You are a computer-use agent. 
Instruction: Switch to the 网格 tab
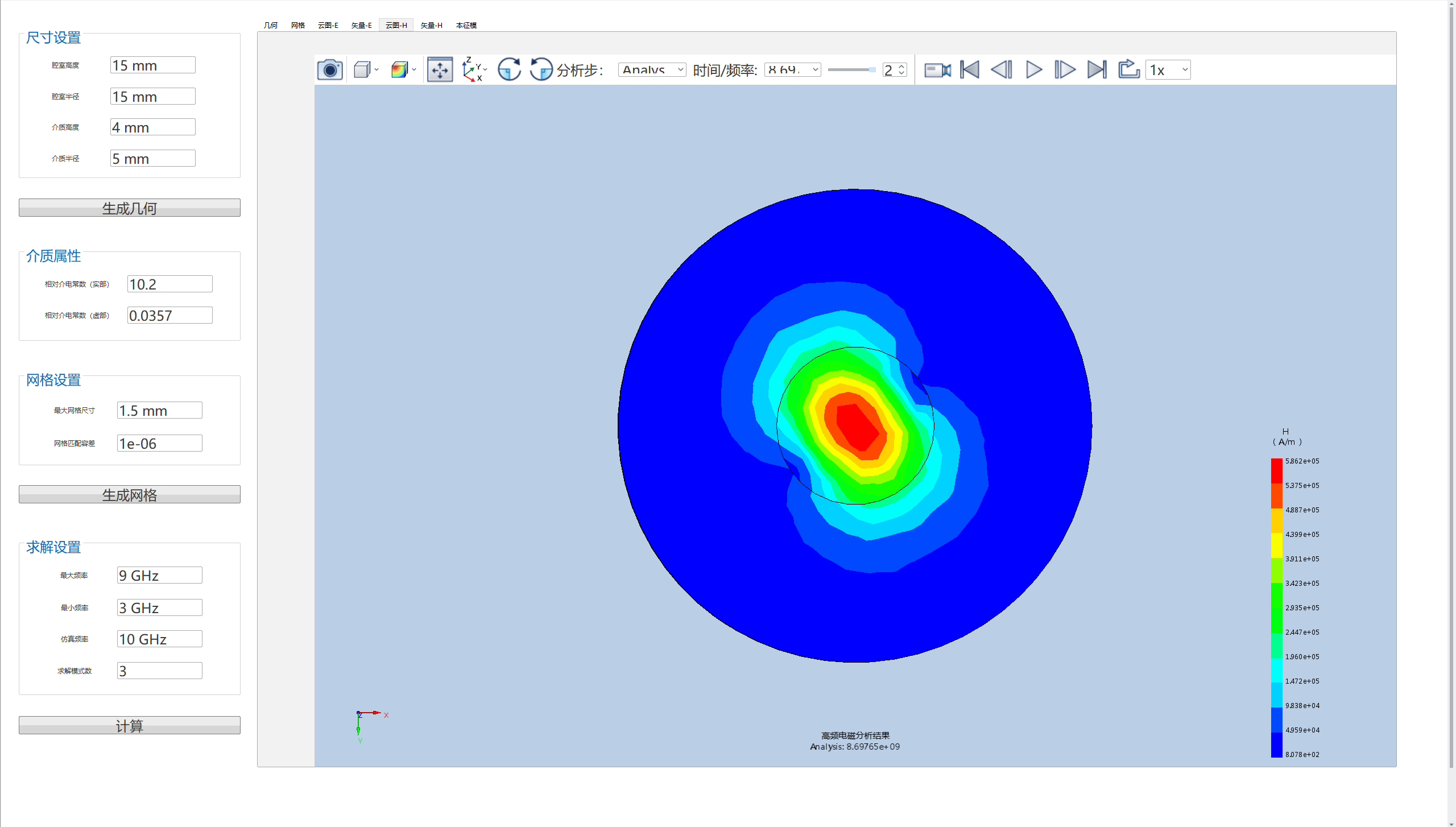pyautogui.click(x=298, y=25)
